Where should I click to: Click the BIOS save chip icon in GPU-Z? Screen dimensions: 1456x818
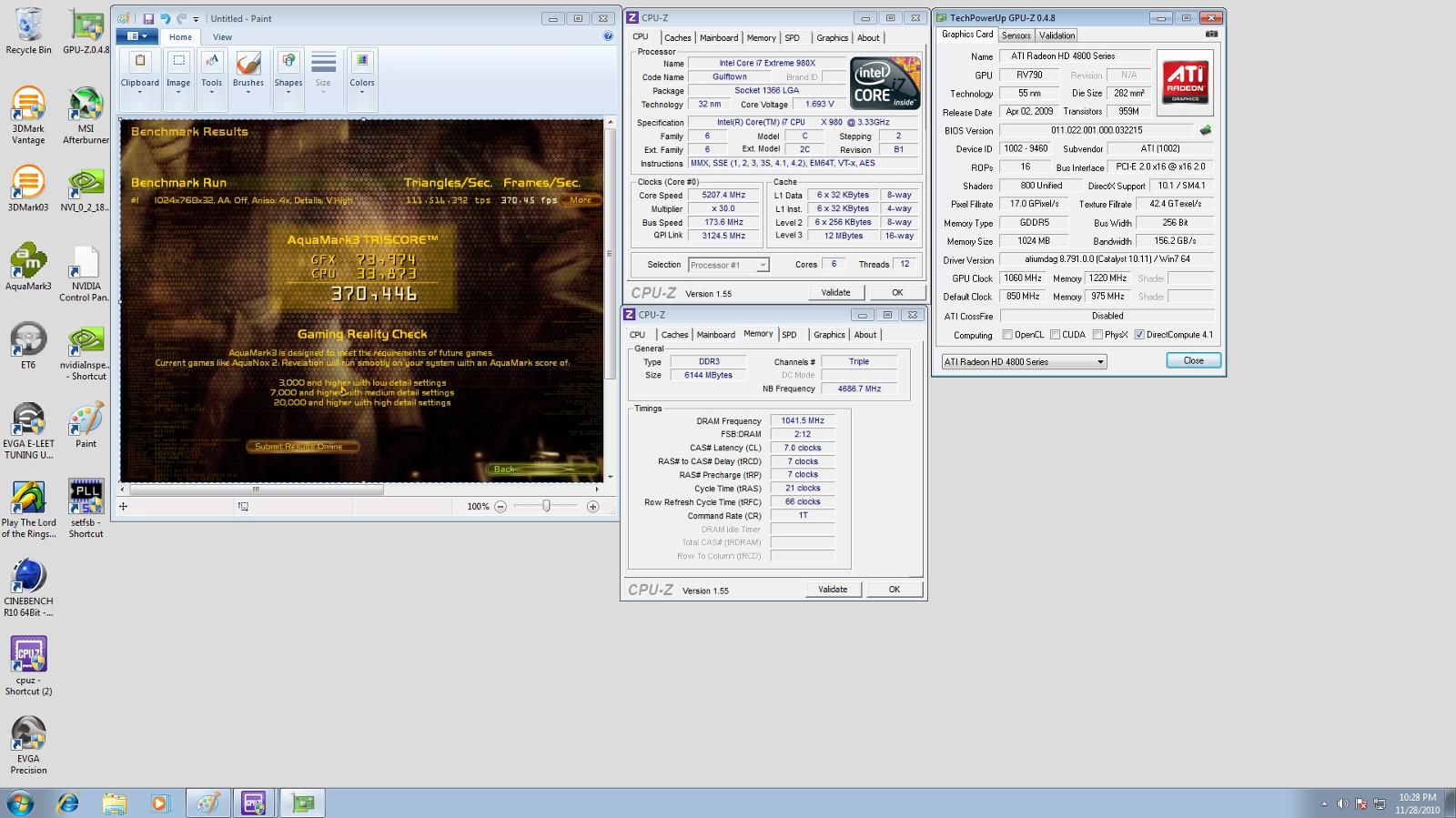(1206, 130)
